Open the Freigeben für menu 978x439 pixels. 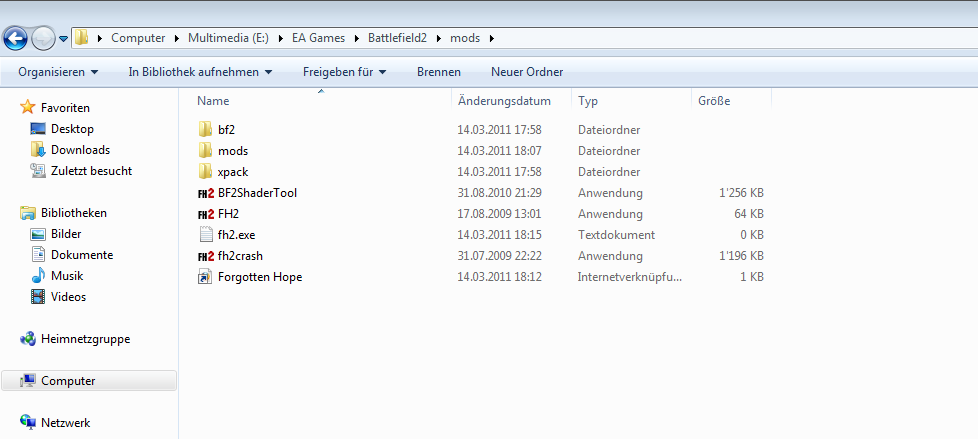pyautogui.click(x=344, y=72)
